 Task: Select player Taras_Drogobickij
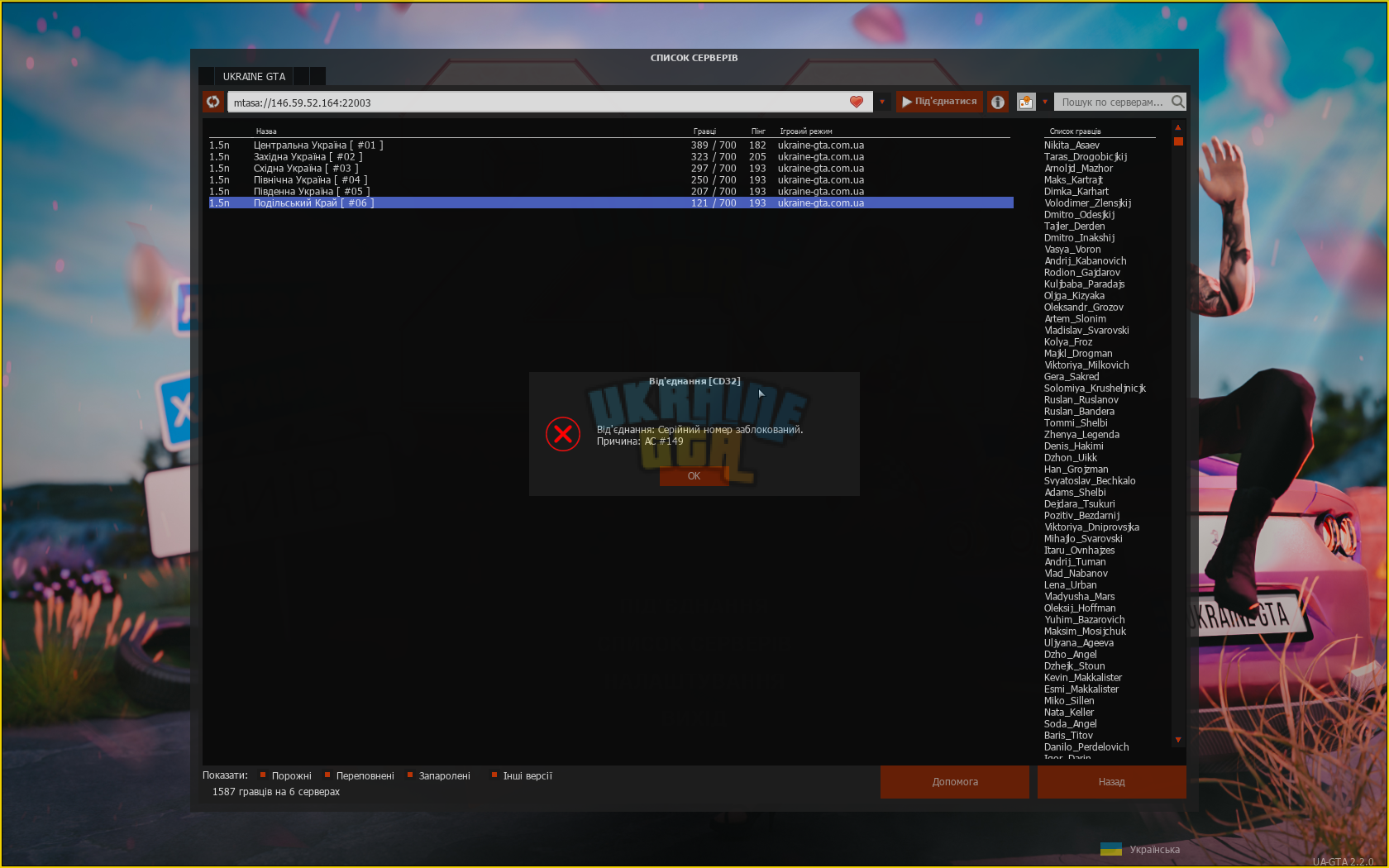[x=1086, y=156]
